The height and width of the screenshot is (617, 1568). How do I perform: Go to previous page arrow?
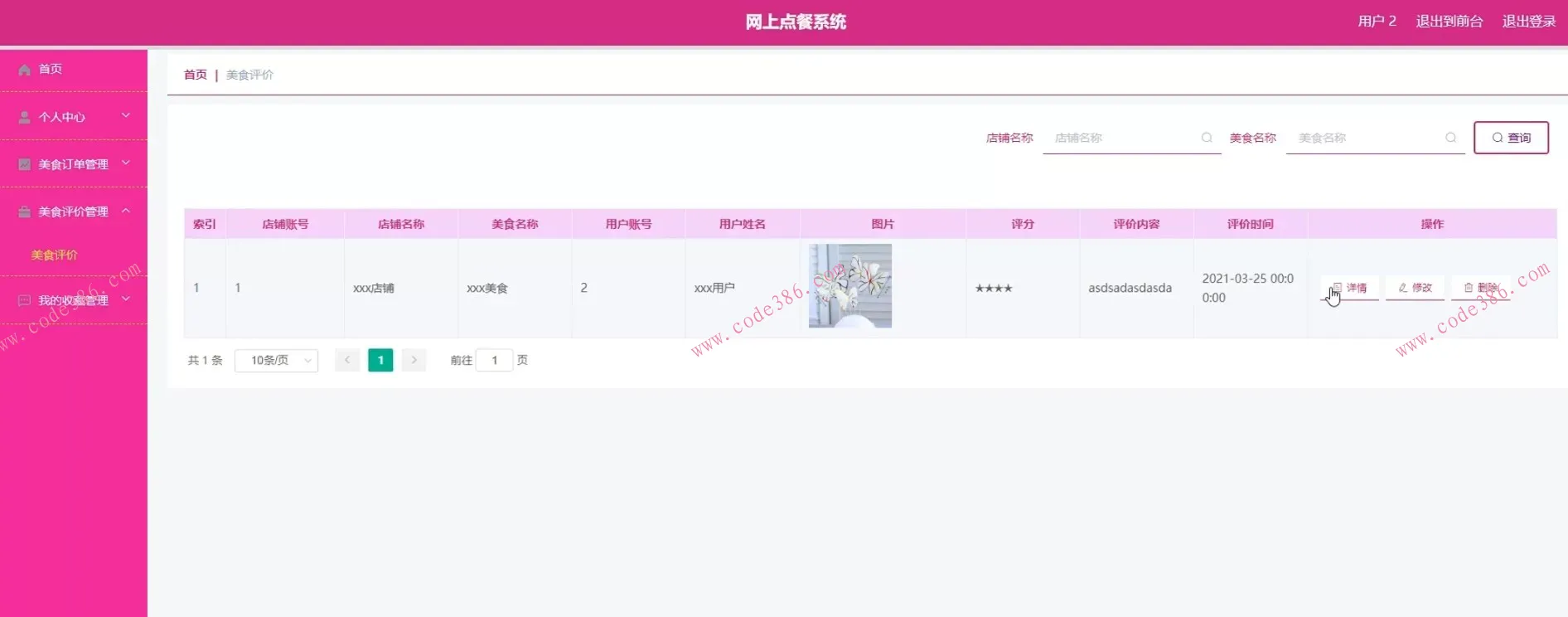347,360
